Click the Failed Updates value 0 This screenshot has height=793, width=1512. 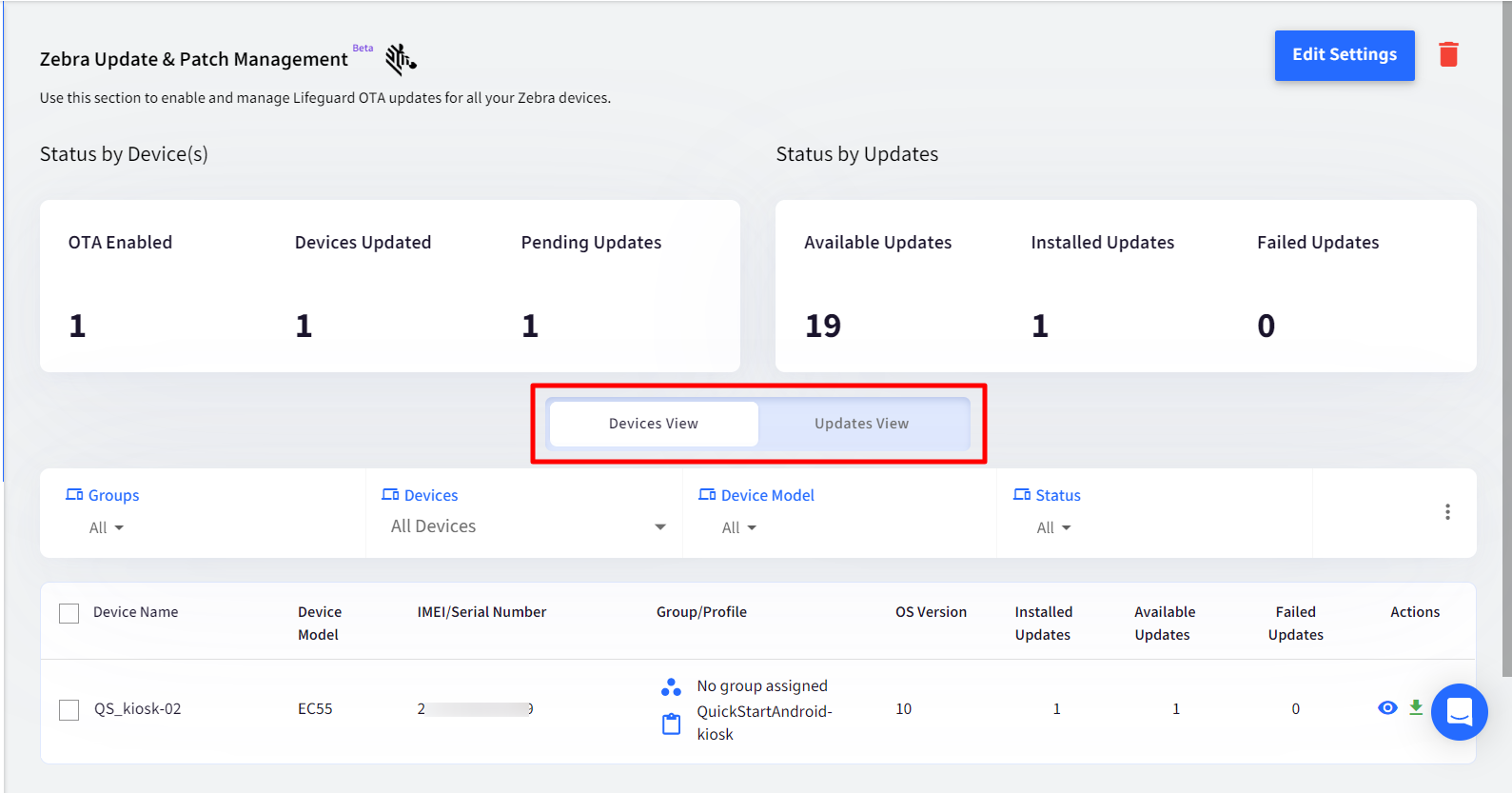(x=1266, y=326)
